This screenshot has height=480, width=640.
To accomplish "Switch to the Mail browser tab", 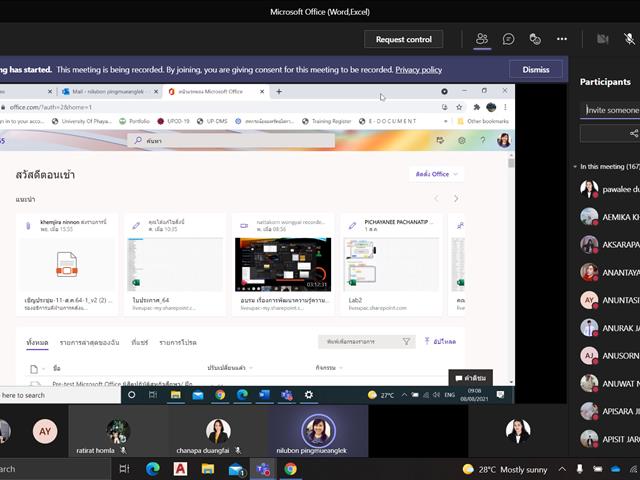I will tap(108, 92).
